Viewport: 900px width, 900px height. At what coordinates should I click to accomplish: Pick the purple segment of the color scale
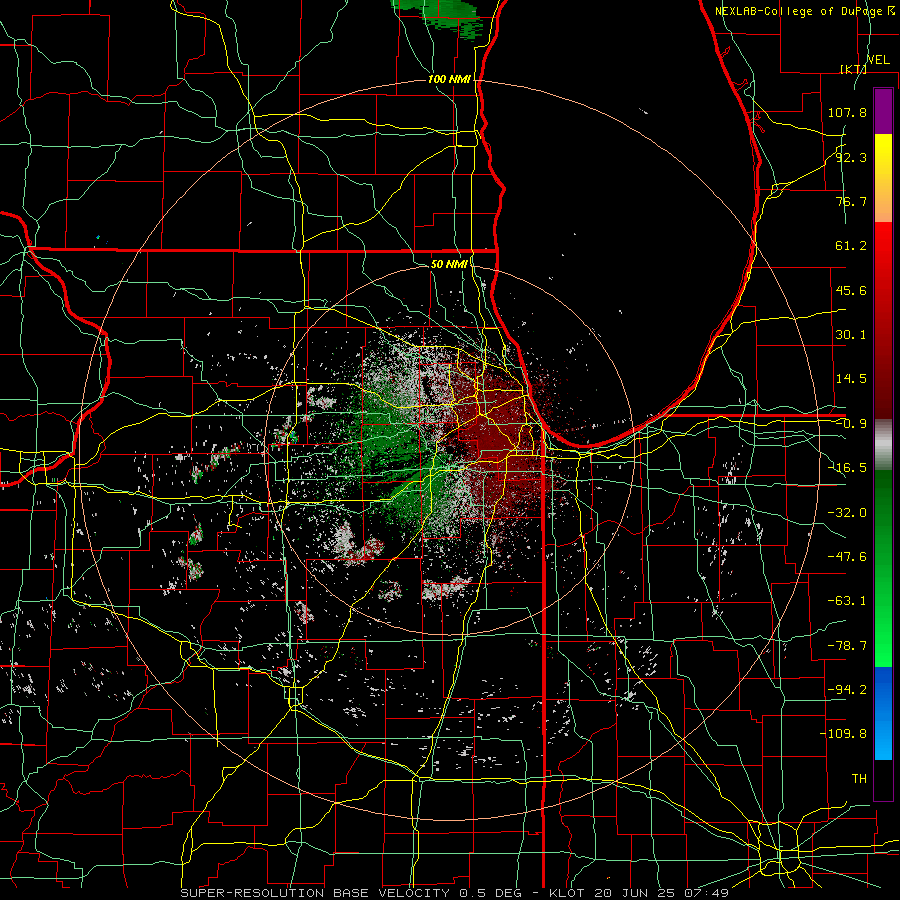pos(883,111)
